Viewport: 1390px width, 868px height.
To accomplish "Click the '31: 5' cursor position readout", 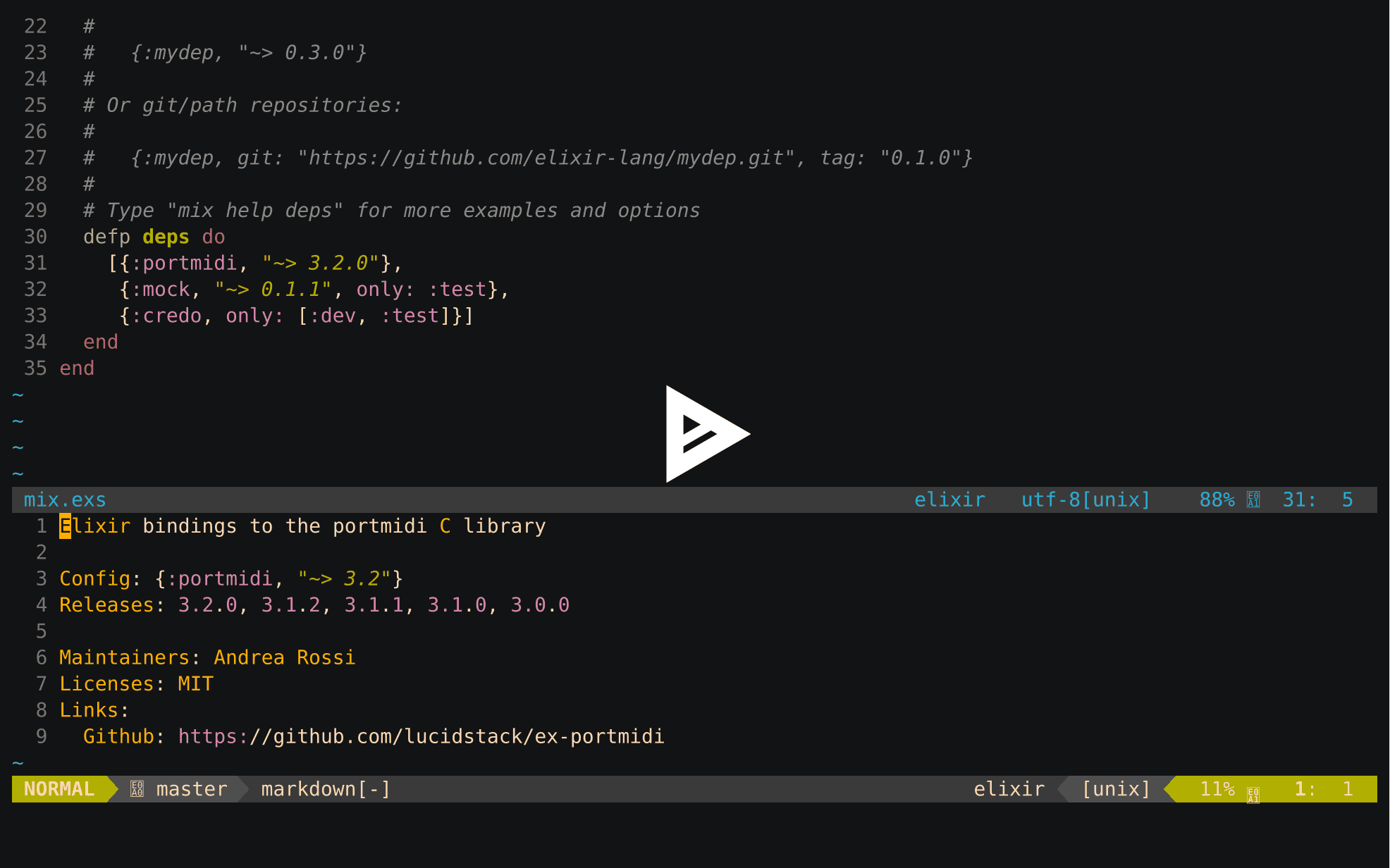I will point(1317,500).
